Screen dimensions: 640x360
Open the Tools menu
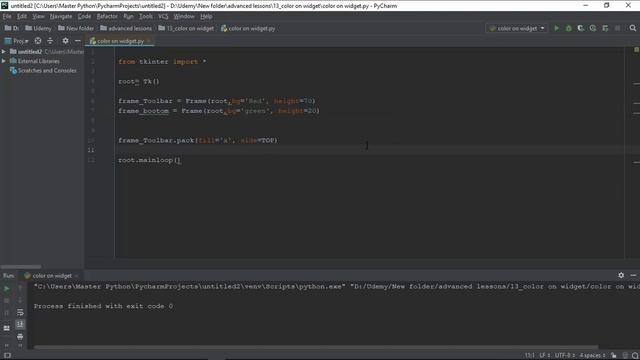[146, 16]
